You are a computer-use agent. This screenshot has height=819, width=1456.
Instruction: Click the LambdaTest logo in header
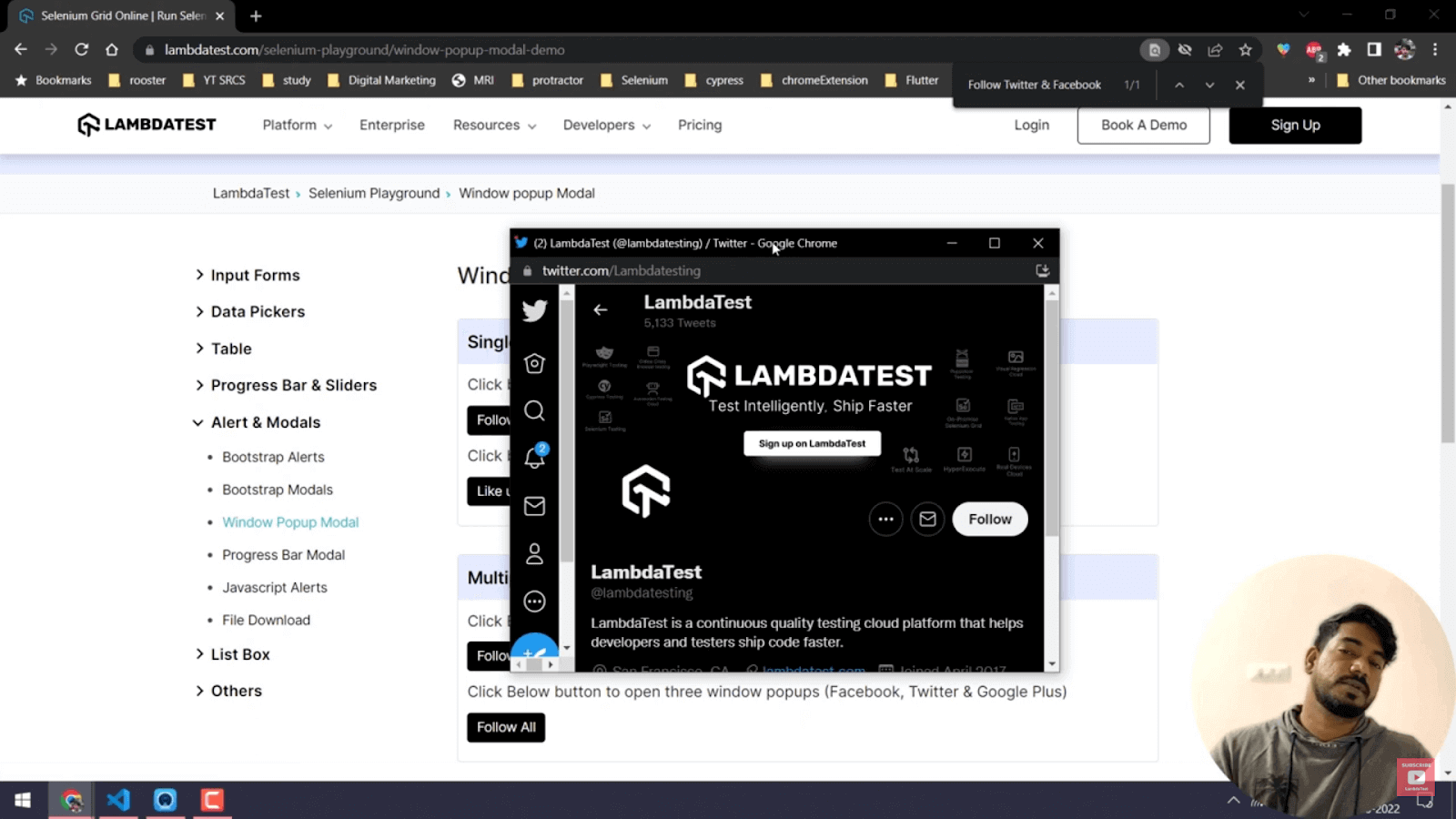click(147, 125)
